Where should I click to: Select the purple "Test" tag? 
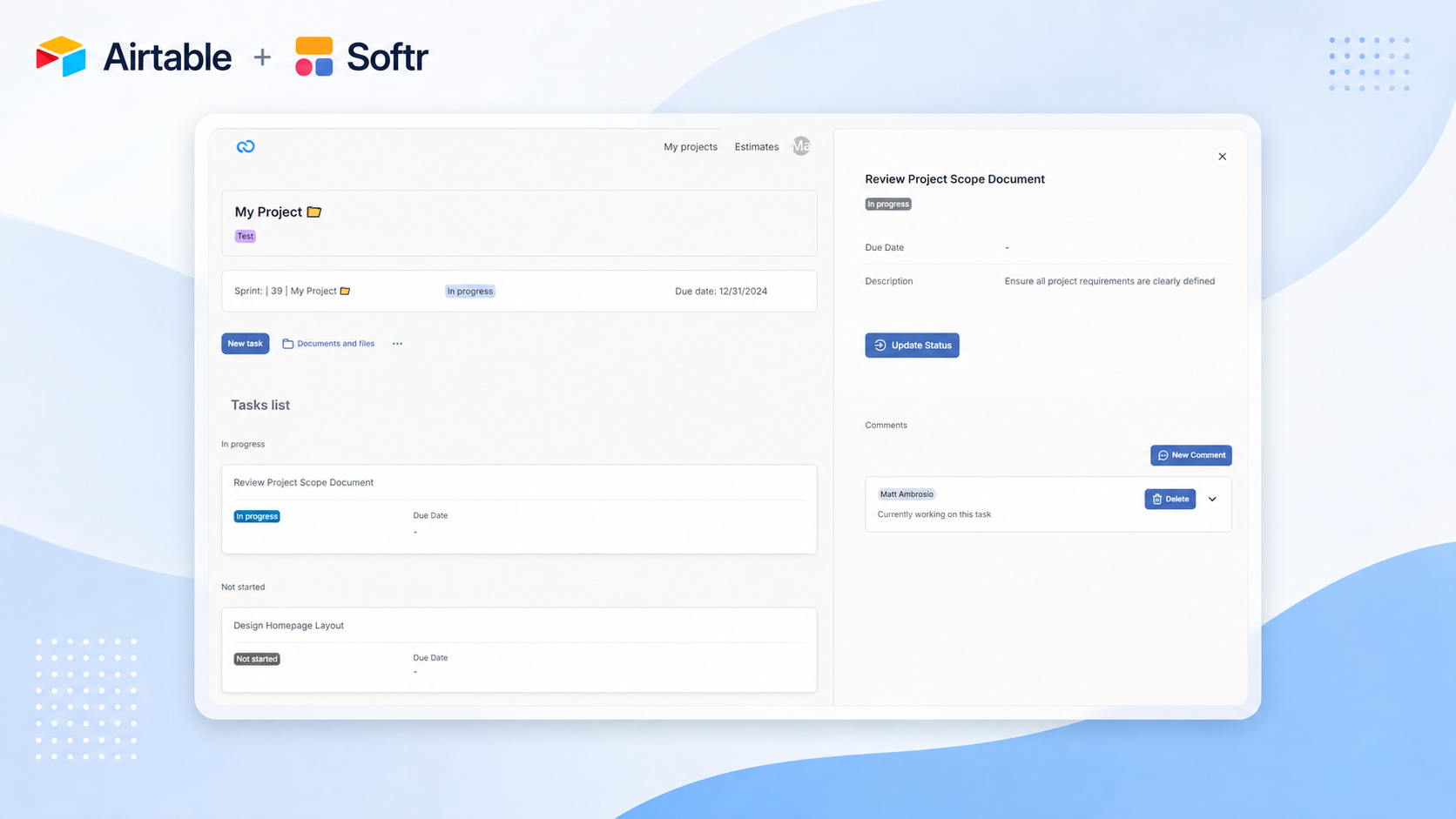246,236
